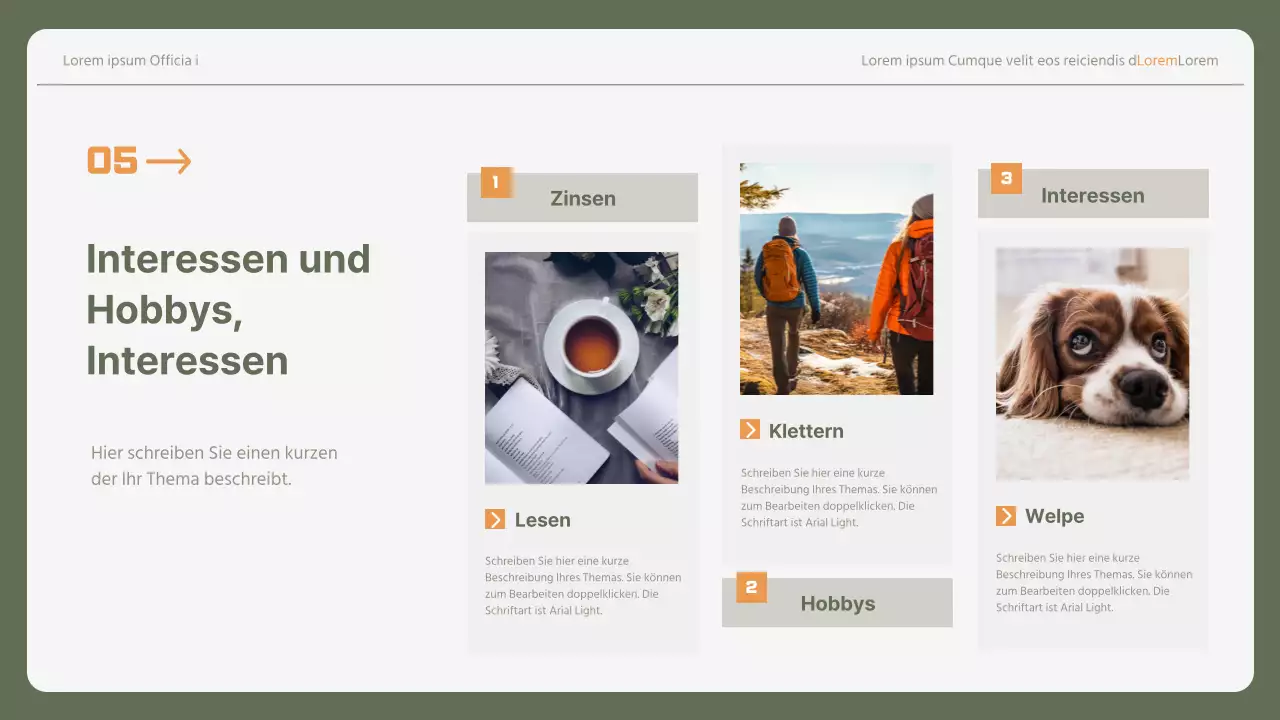The height and width of the screenshot is (720, 1280).
Task: Select the dog photo under Interessen
Action: [x=1091, y=364]
